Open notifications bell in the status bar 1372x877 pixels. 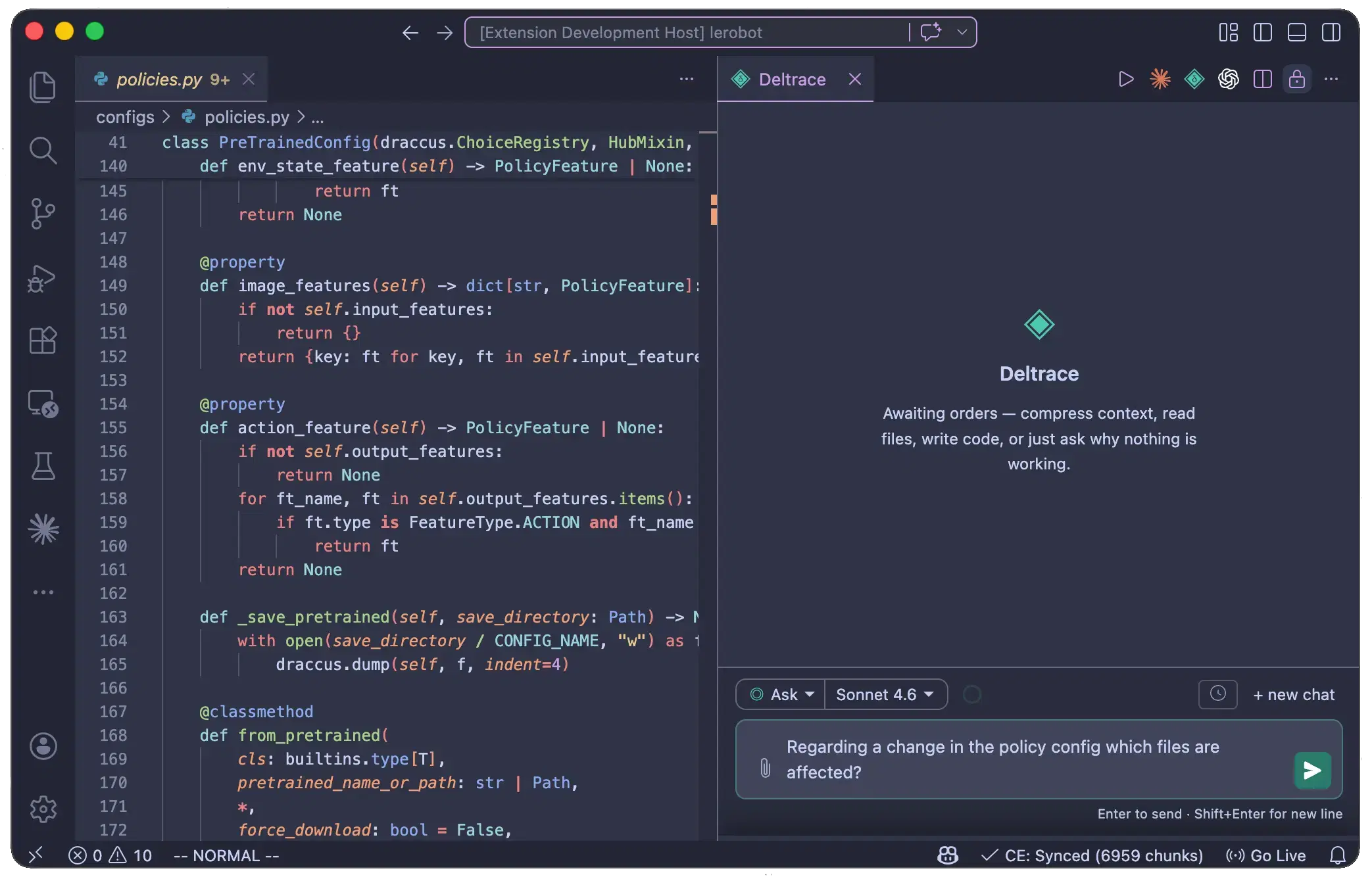pyautogui.click(x=1337, y=855)
